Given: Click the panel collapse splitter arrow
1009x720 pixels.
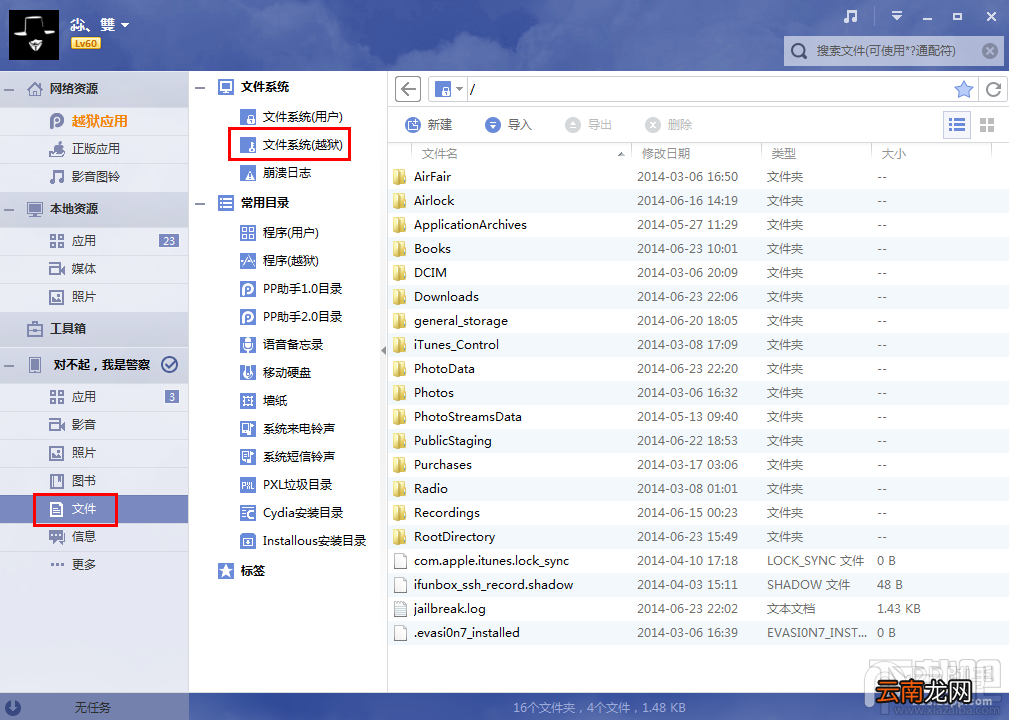Looking at the screenshot, I should [x=384, y=351].
